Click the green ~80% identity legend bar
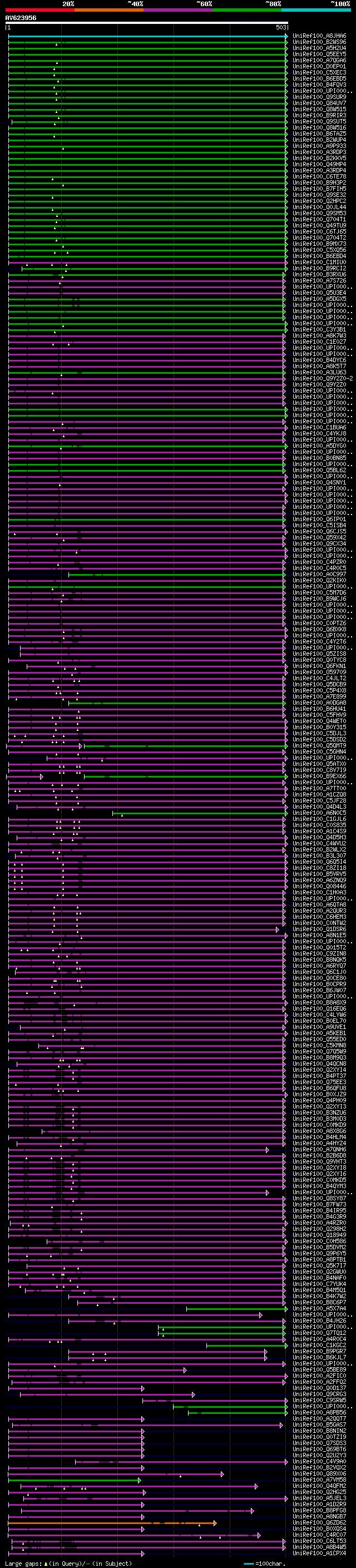Screen dimensions: 356x1568 247,10
